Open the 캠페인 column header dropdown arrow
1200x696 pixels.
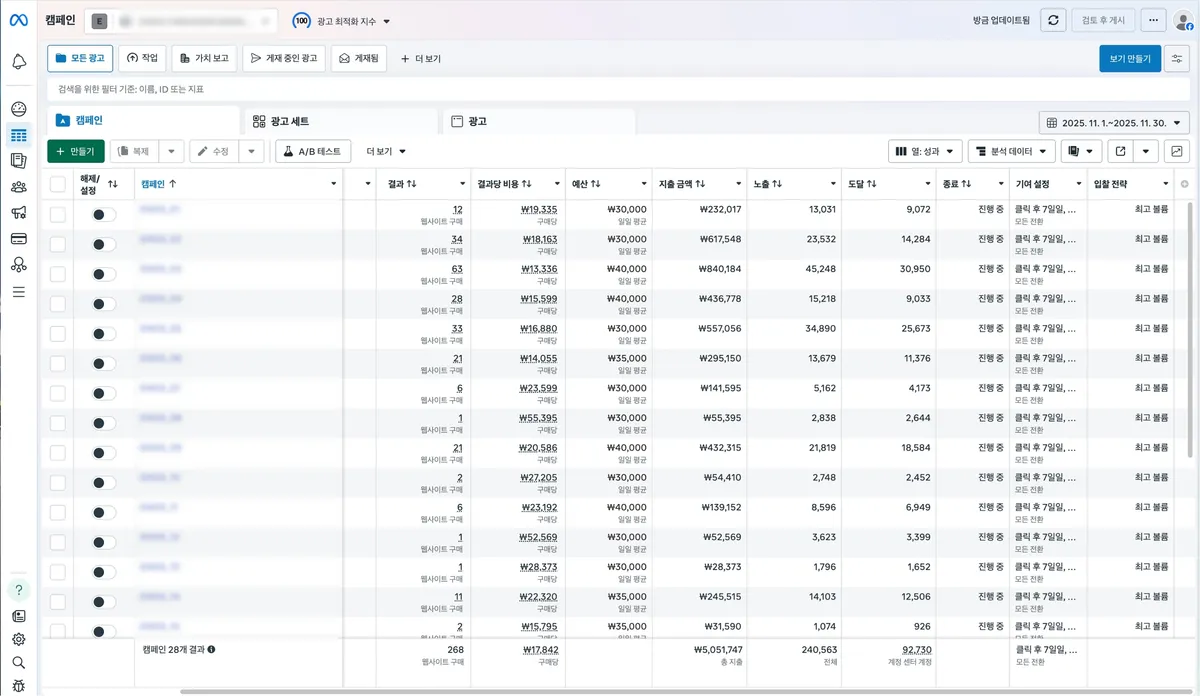pyautogui.click(x=333, y=184)
